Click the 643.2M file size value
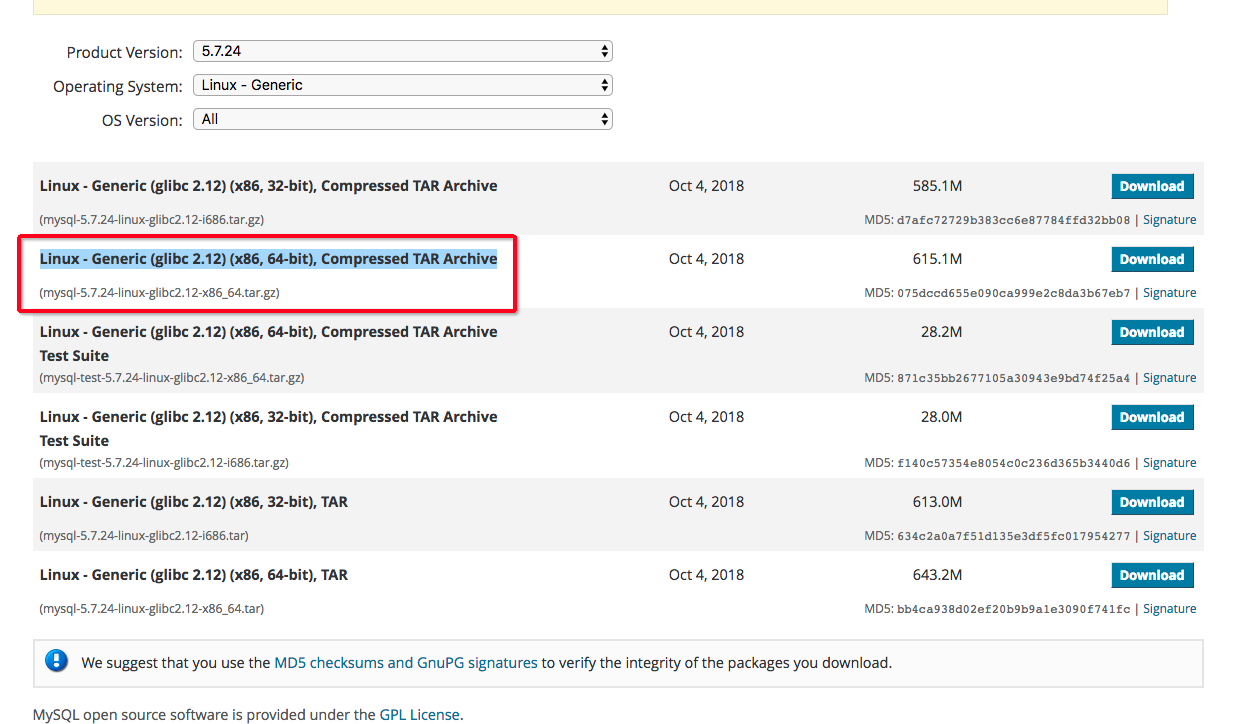The image size is (1242, 724). click(x=937, y=575)
